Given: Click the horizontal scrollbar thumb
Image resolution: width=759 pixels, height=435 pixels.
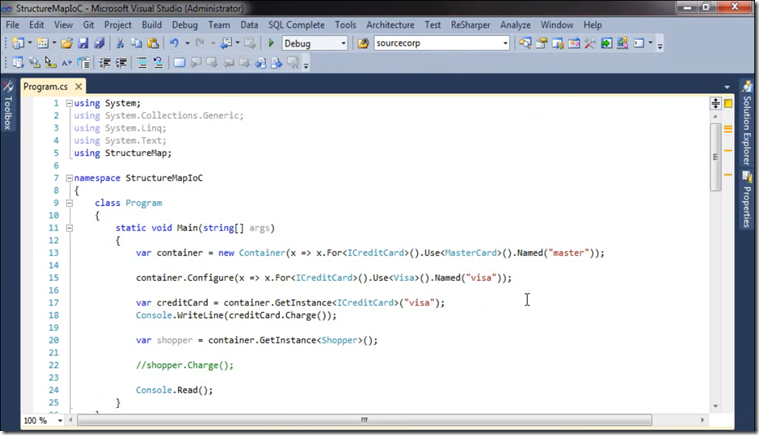Looking at the screenshot, I should [x=364, y=420].
